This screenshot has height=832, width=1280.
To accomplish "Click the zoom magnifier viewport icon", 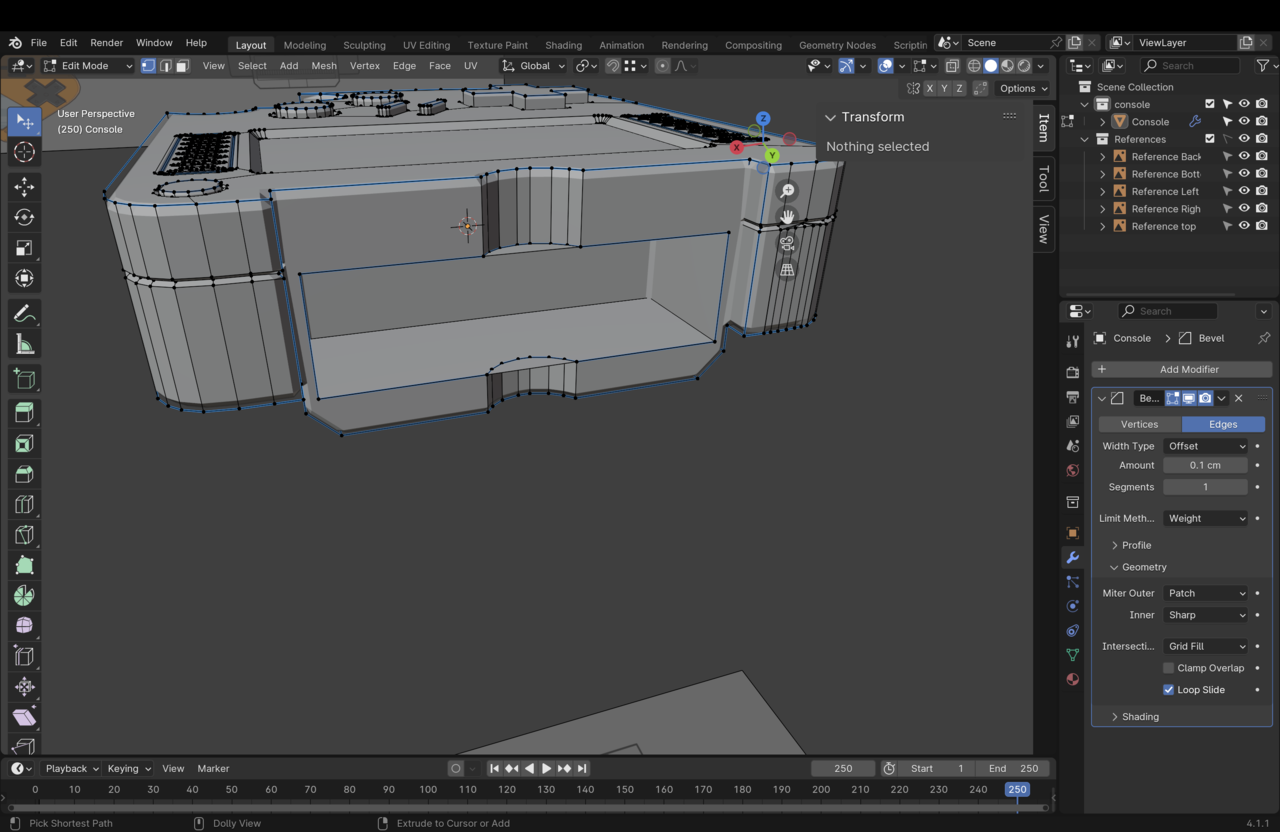I will (x=787, y=191).
